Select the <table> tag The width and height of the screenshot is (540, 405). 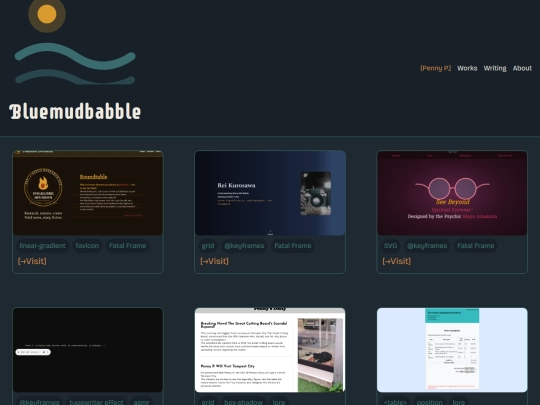coord(395,402)
